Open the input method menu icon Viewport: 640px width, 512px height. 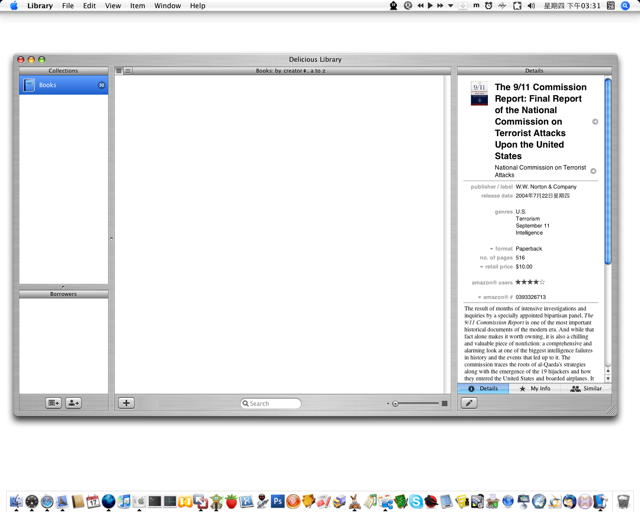(611, 6)
